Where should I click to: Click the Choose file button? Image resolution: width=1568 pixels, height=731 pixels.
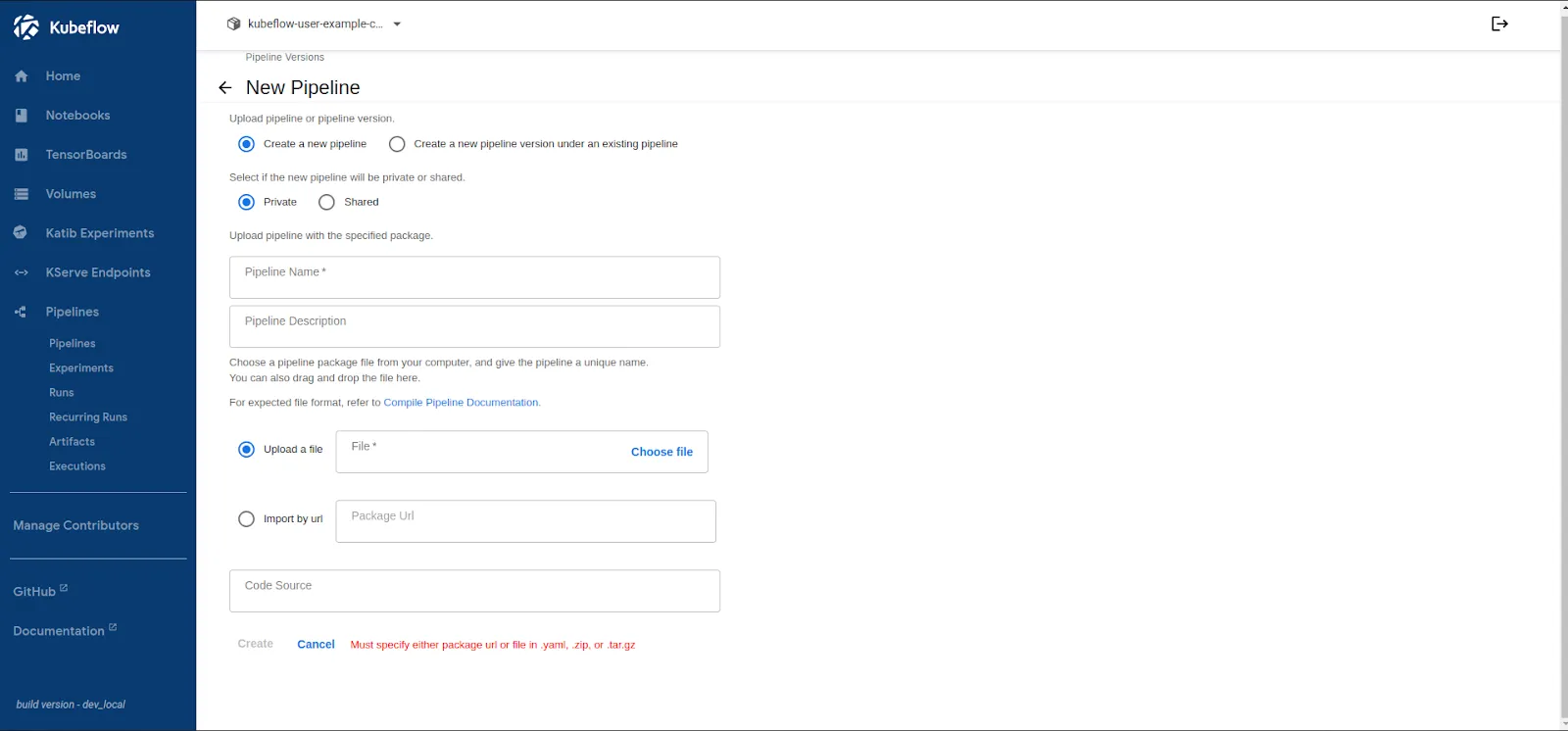(661, 452)
